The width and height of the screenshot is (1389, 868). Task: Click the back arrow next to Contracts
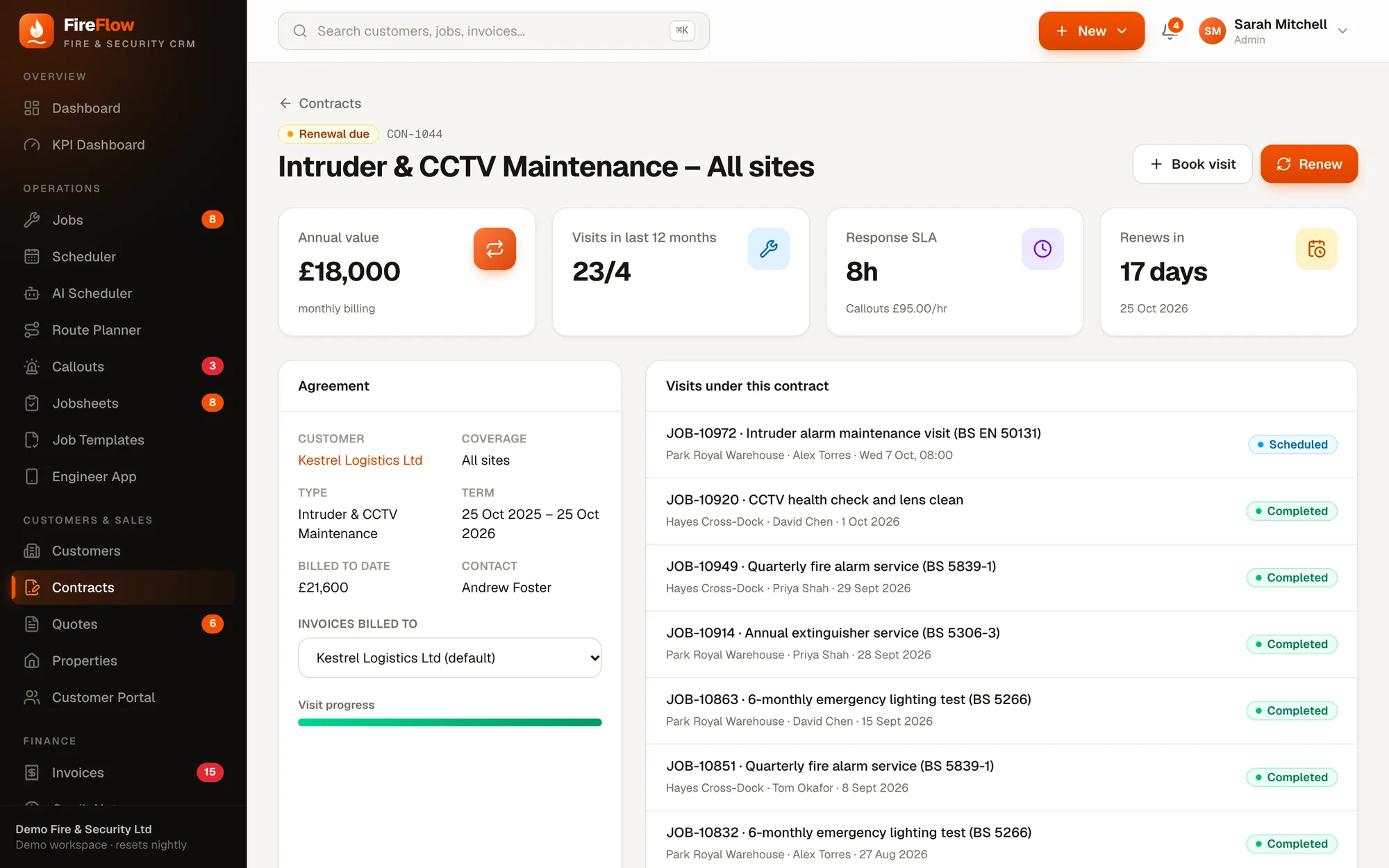click(285, 103)
